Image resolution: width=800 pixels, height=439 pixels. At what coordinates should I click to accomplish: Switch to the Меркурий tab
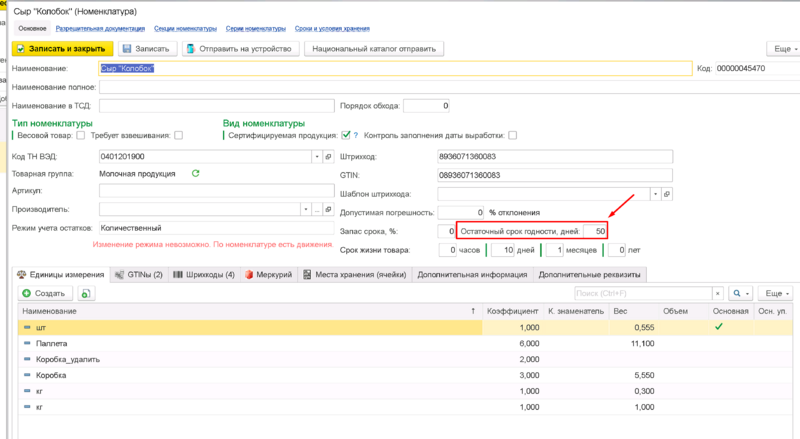point(268,275)
